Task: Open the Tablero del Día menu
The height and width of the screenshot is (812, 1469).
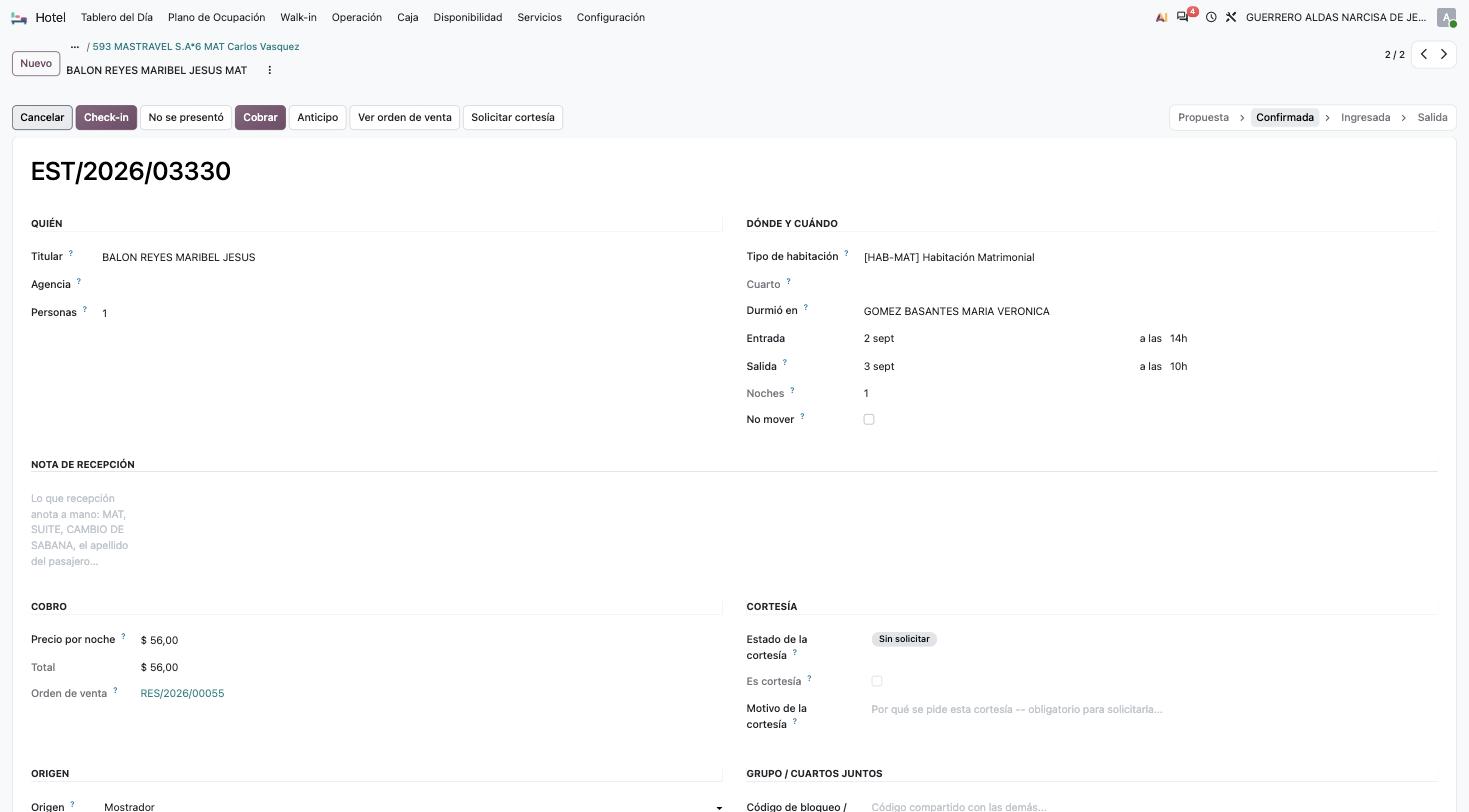Action: point(117,18)
